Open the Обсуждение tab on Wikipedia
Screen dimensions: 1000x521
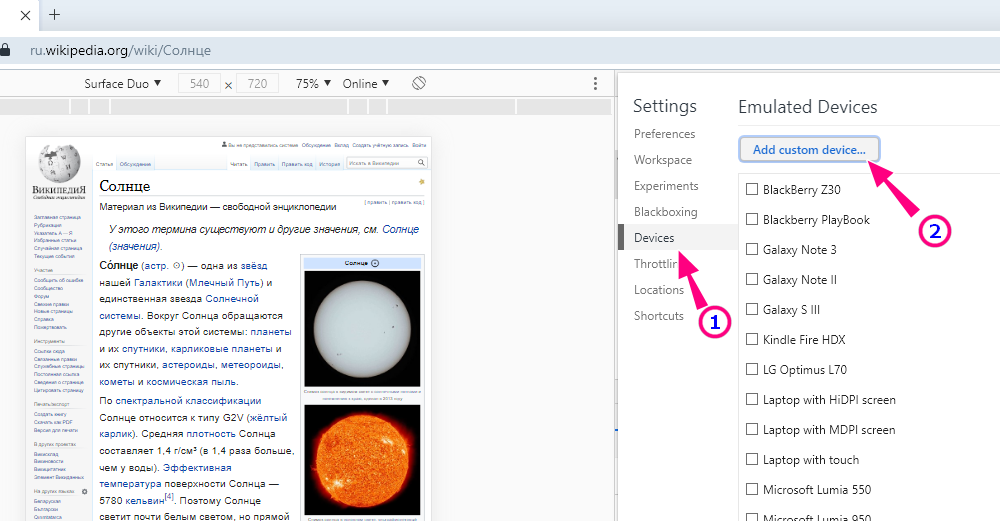135,165
